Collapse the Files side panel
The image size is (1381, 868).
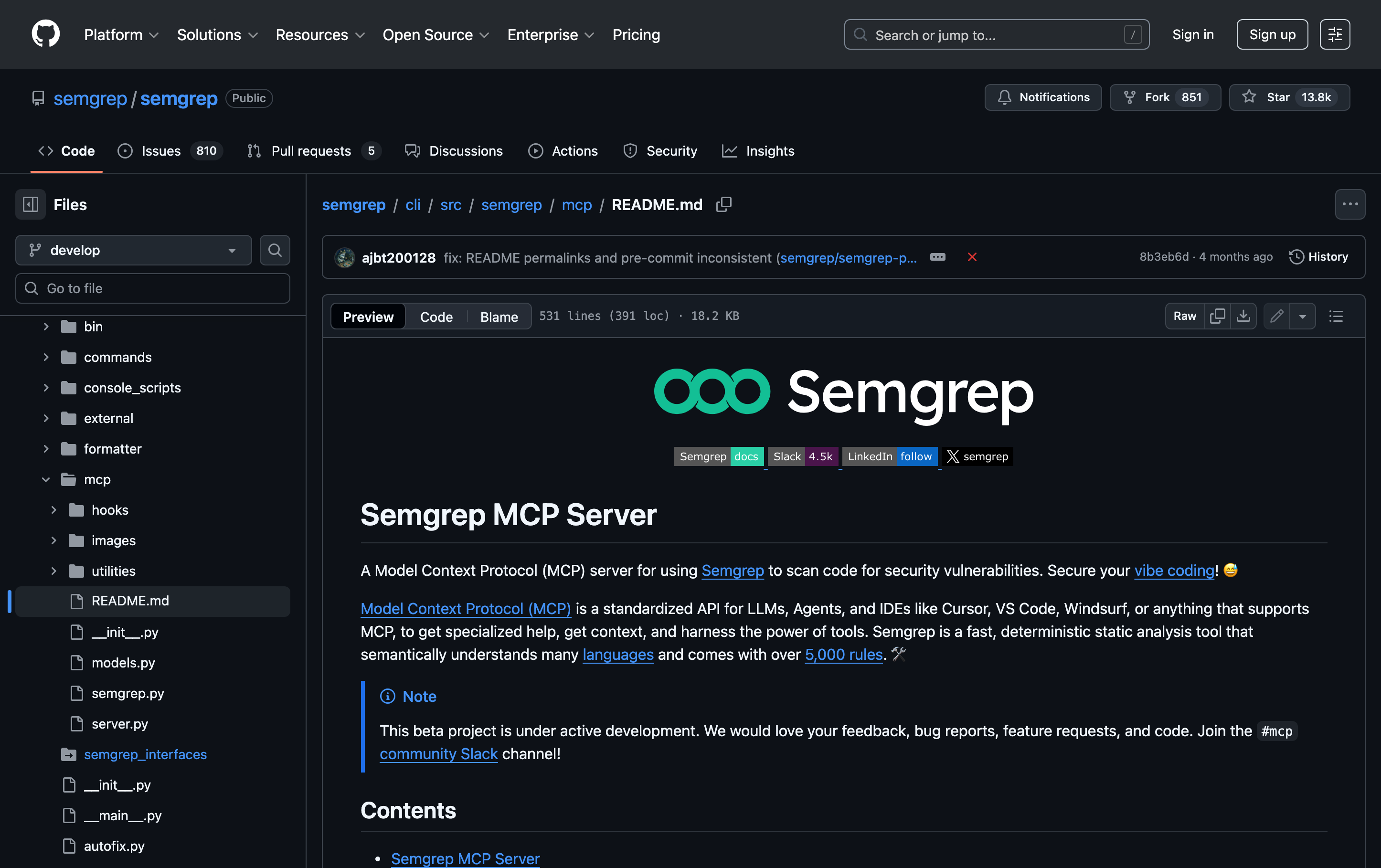pos(31,205)
